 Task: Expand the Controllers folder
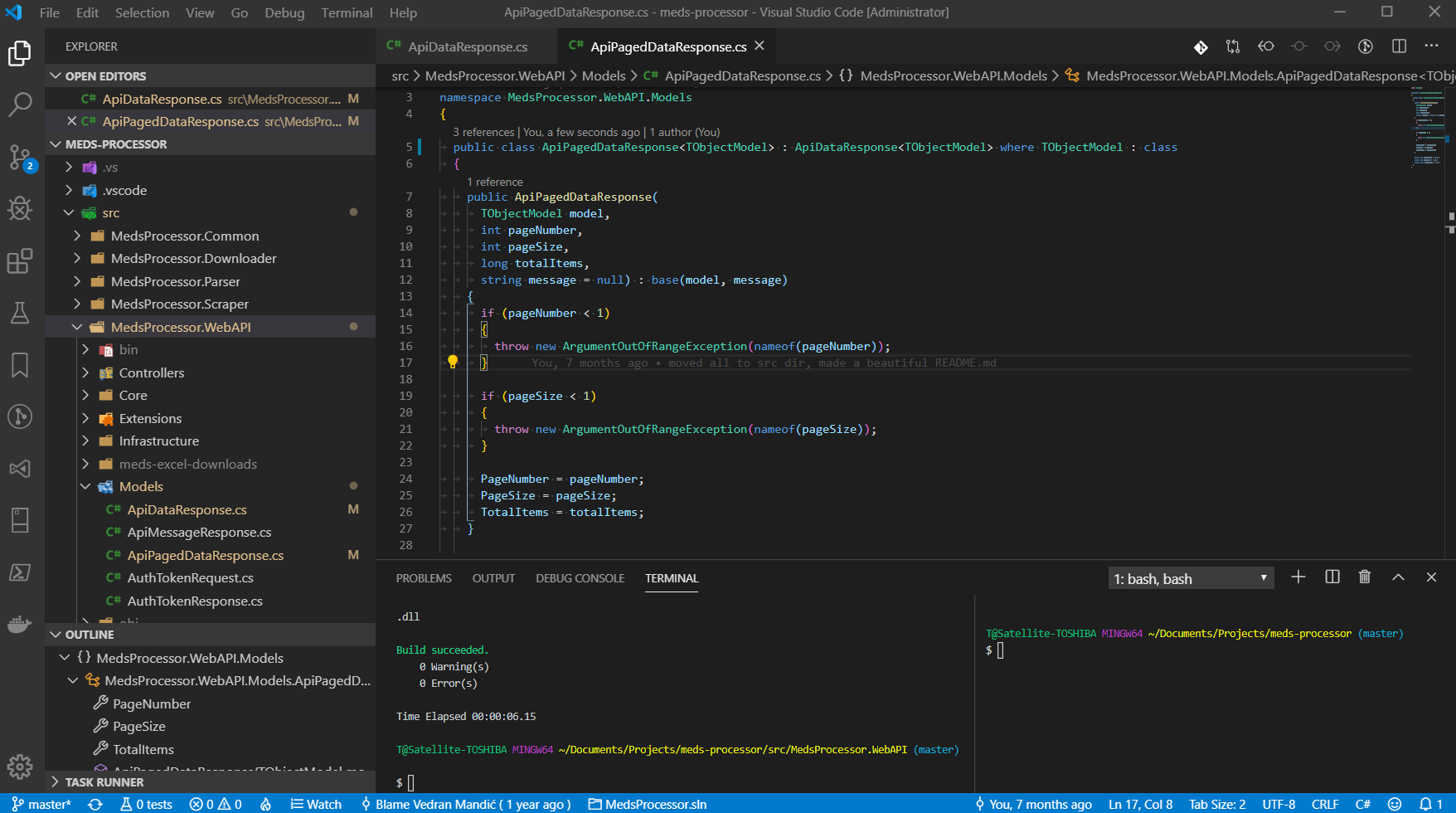210,372
